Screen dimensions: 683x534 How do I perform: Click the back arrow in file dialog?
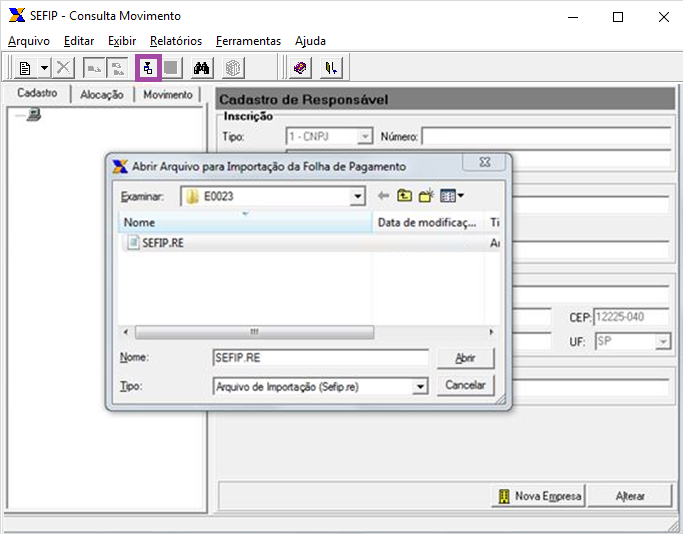coord(383,196)
